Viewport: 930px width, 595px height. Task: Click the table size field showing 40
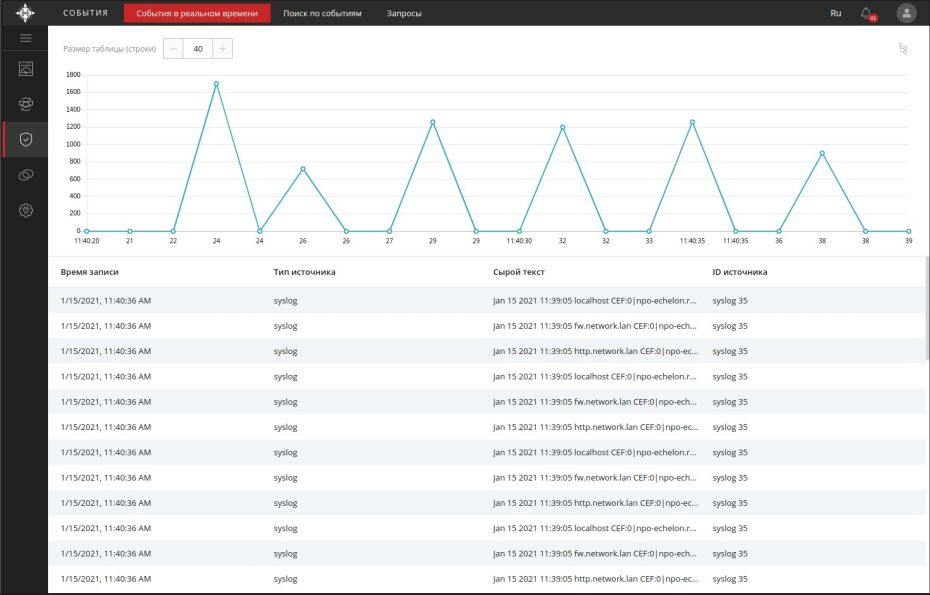pyautogui.click(x=198, y=49)
